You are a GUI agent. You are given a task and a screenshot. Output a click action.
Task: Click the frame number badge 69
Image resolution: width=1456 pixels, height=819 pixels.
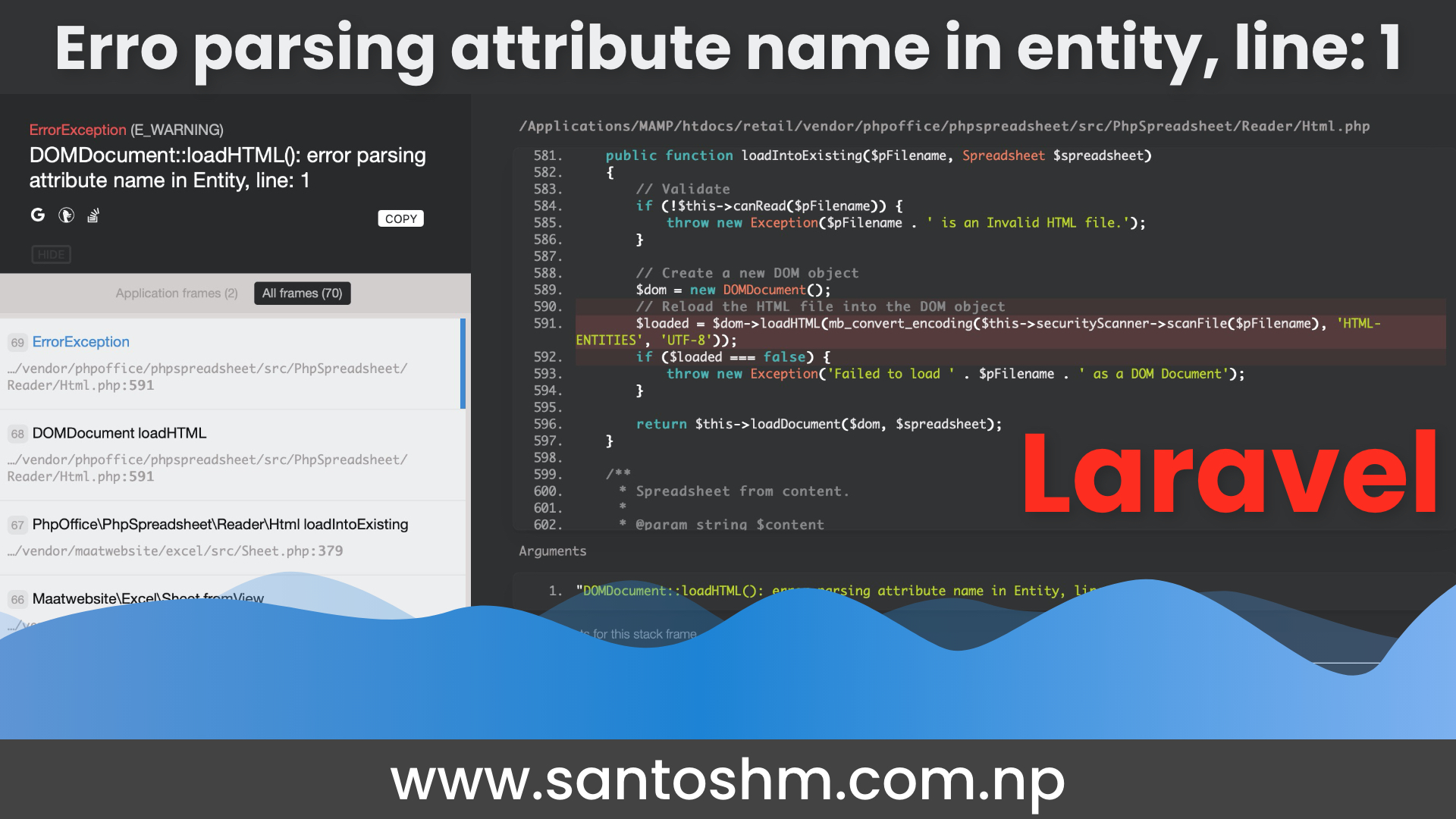coord(17,343)
